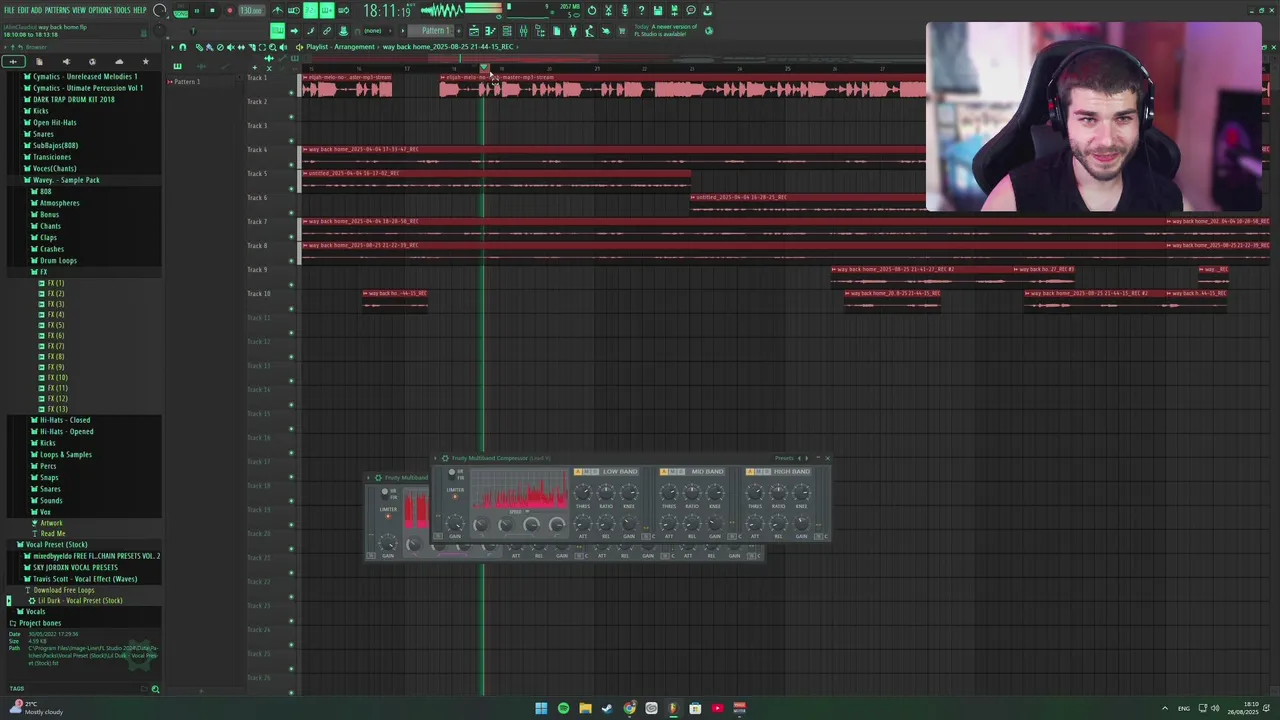
Task: Mute Track 4 via its green dot
Action: (291, 164)
